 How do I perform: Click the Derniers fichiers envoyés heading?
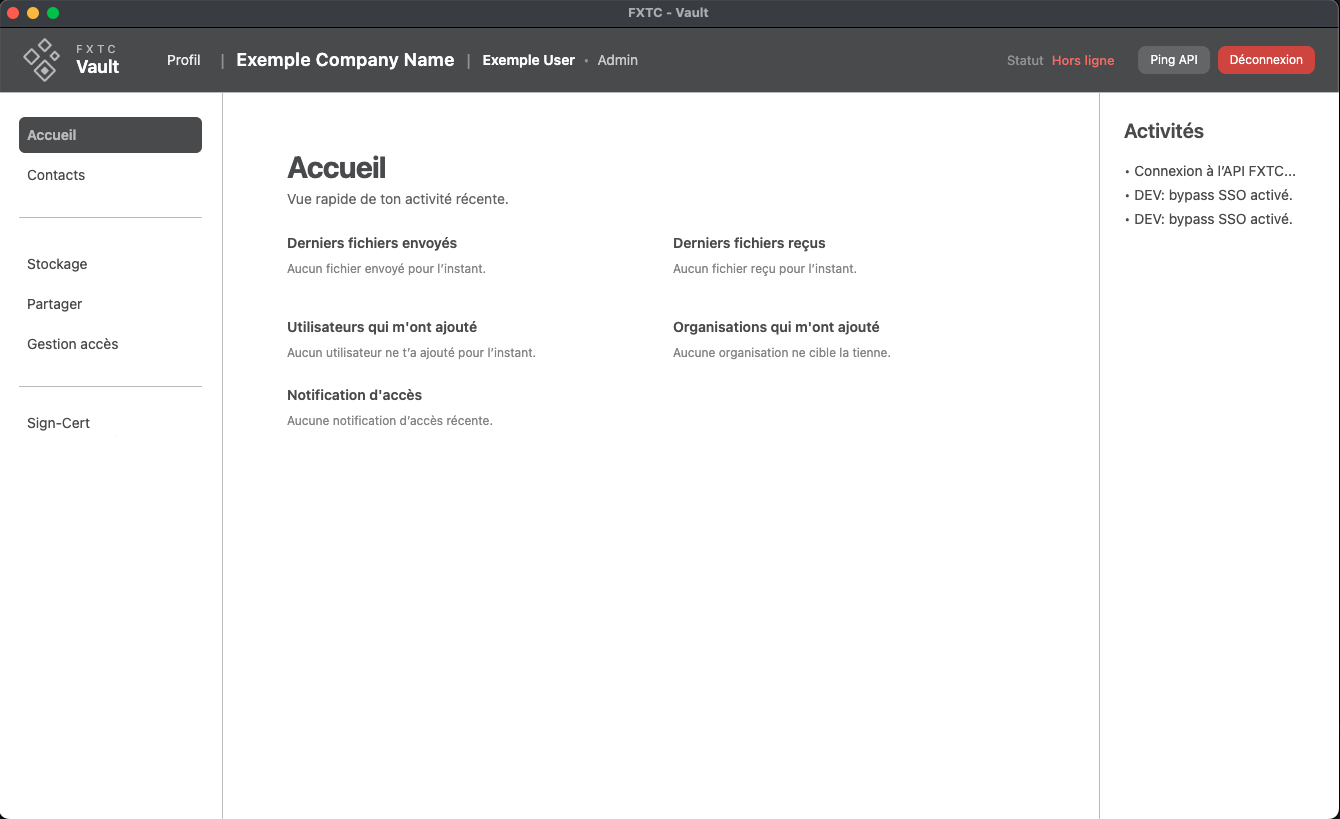[x=372, y=243]
